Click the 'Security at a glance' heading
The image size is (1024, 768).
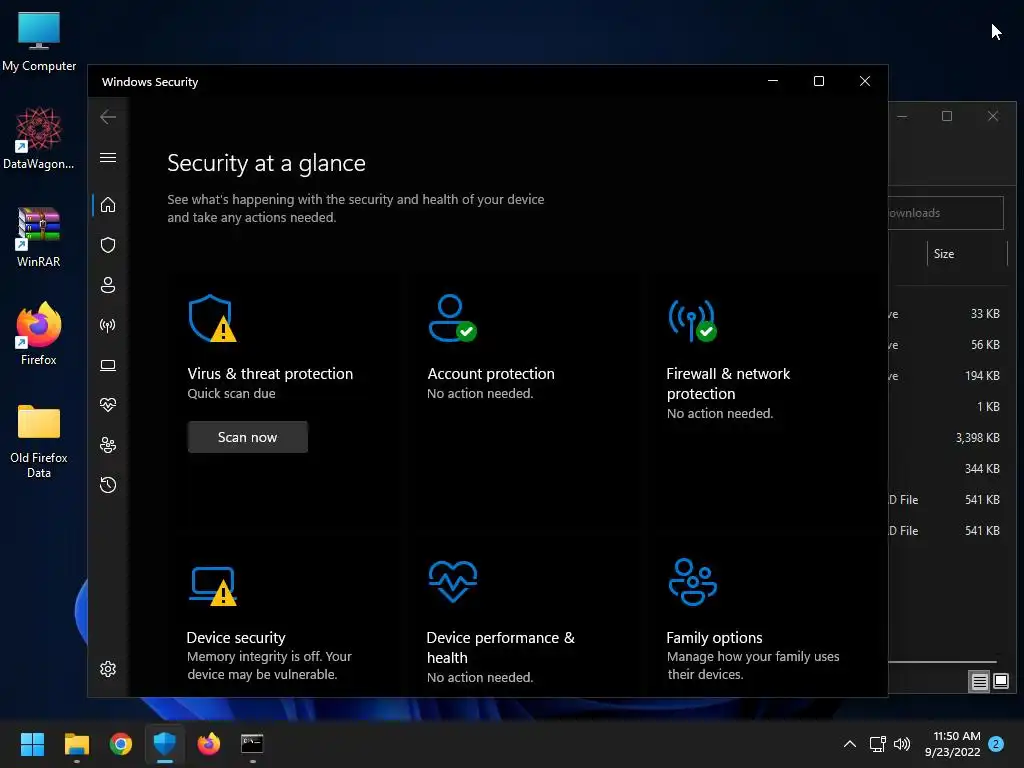266,163
